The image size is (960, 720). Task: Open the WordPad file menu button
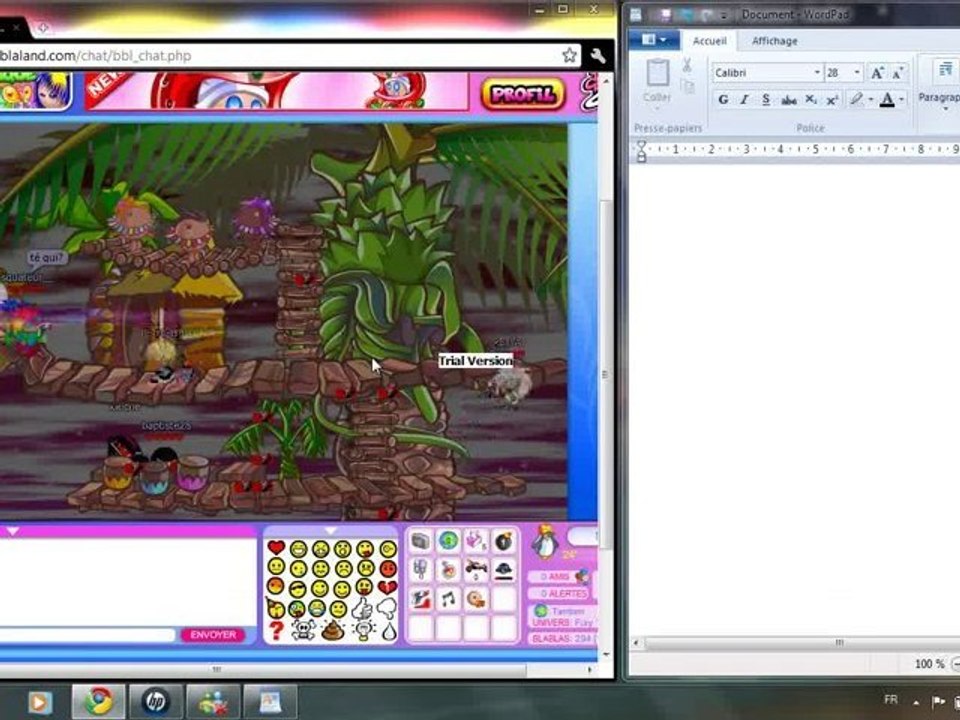click(x=654, y=40)
